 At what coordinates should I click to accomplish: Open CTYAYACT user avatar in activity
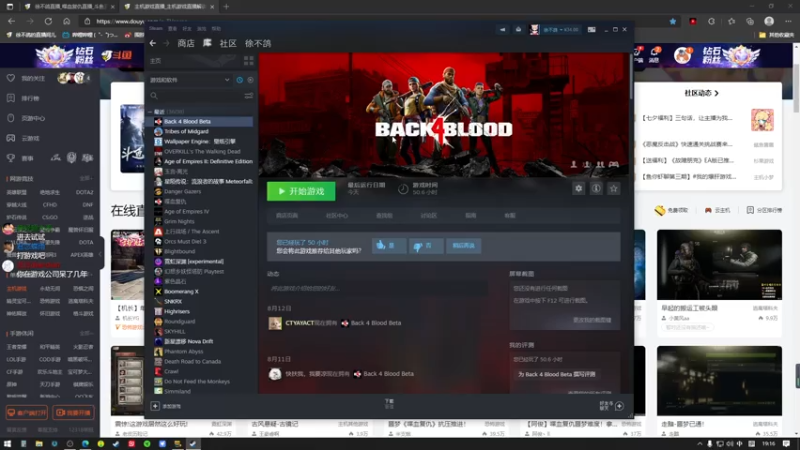pos(275,323)
